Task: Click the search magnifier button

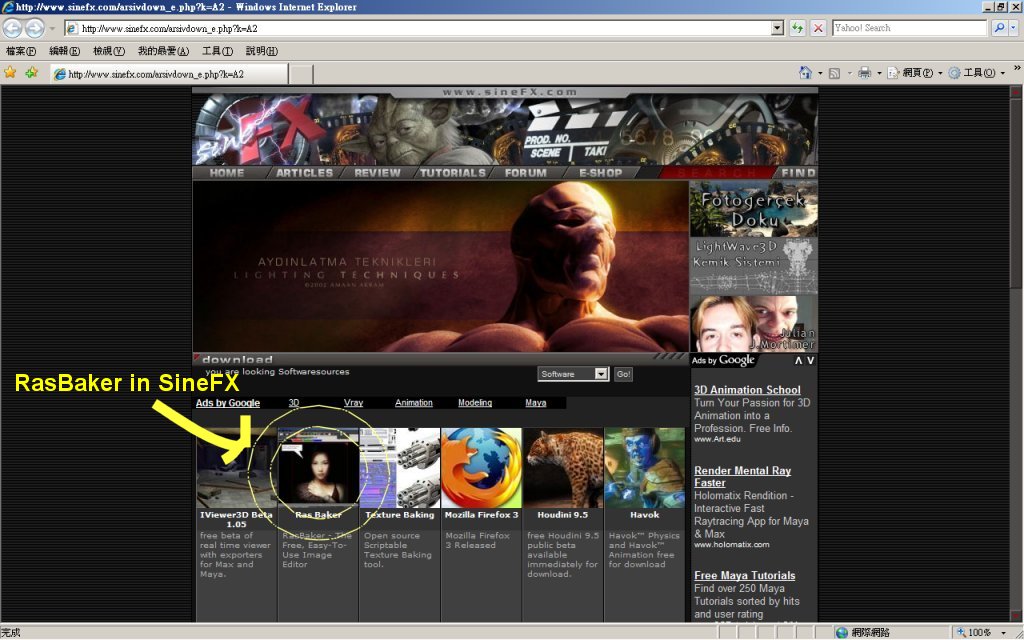Action: (999, 28)
